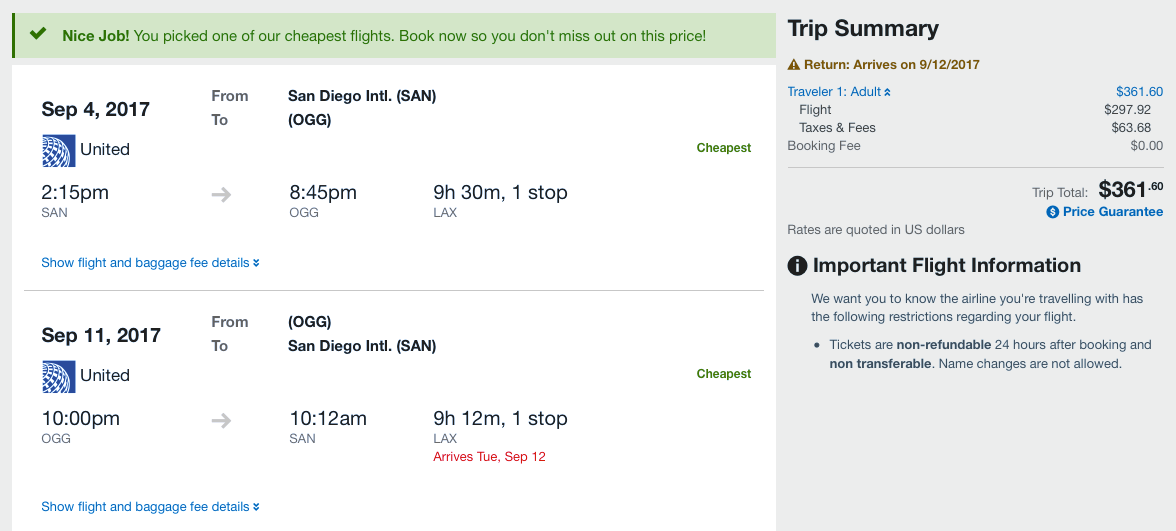Click the United logo for Sep 11 flight
1176x531 pixels.
[58, 376]
